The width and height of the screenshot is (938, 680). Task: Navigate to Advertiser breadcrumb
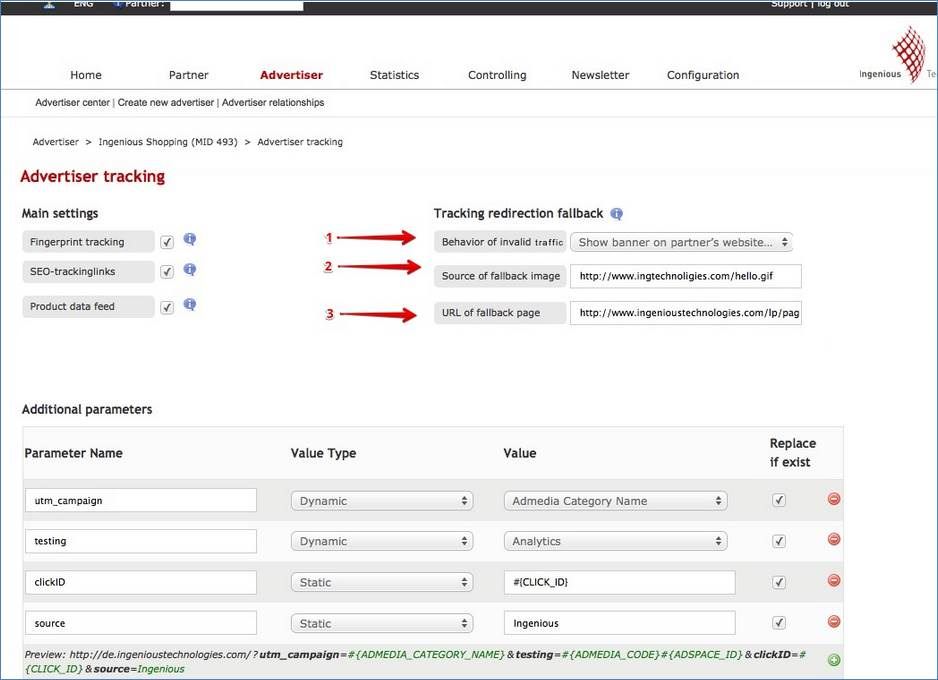click(56, 142)
